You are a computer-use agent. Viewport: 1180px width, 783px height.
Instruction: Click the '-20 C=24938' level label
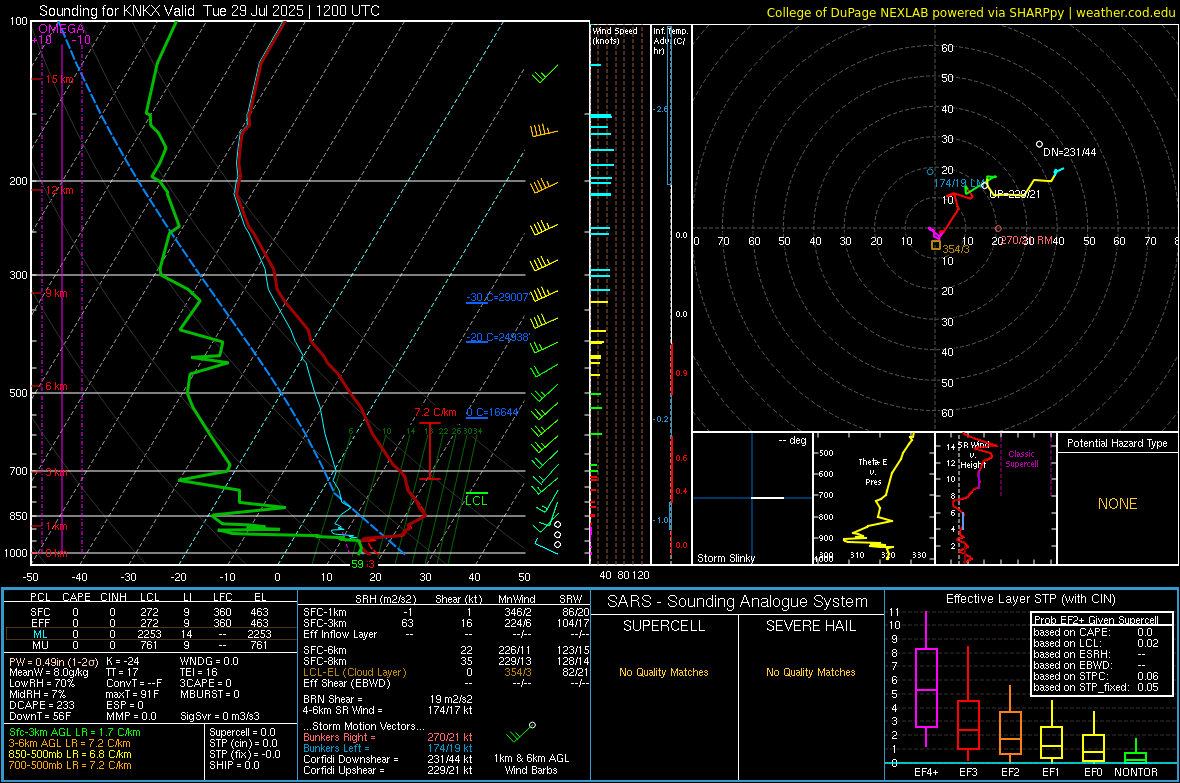497,337
